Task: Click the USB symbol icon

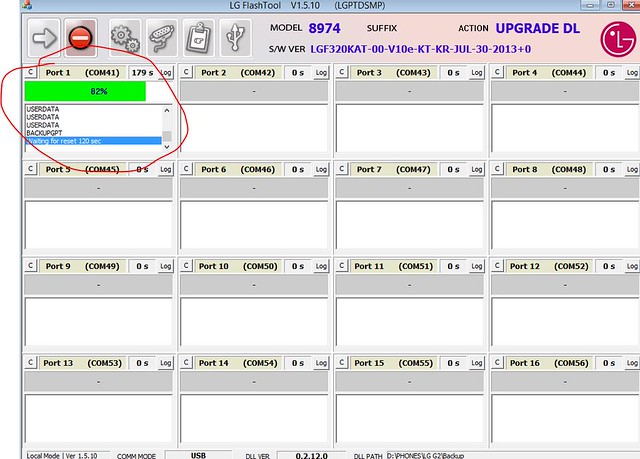Action: [x=233, y=39]
